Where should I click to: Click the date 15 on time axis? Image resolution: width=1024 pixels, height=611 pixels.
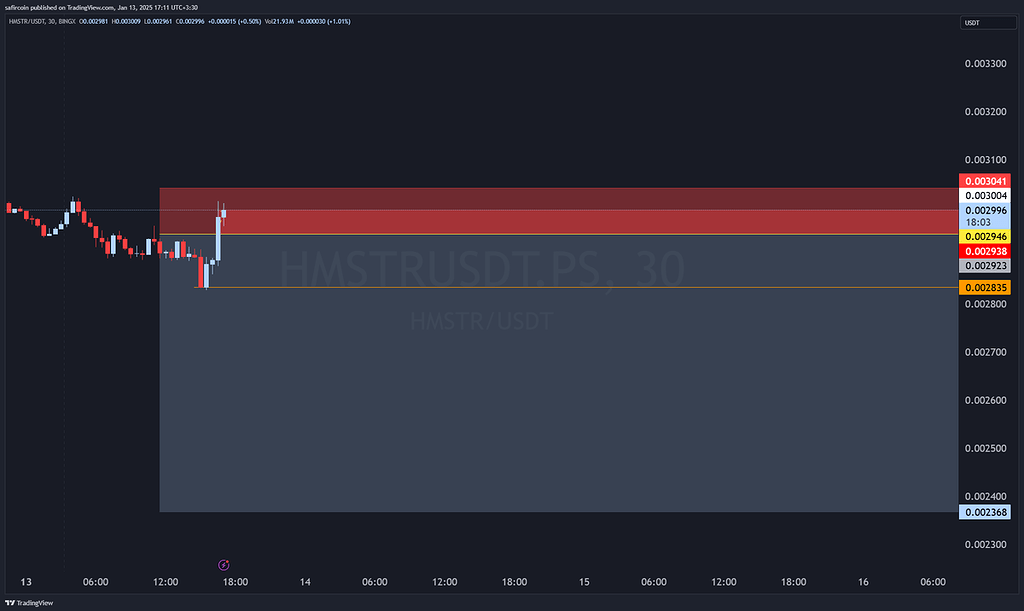[584, 582]
